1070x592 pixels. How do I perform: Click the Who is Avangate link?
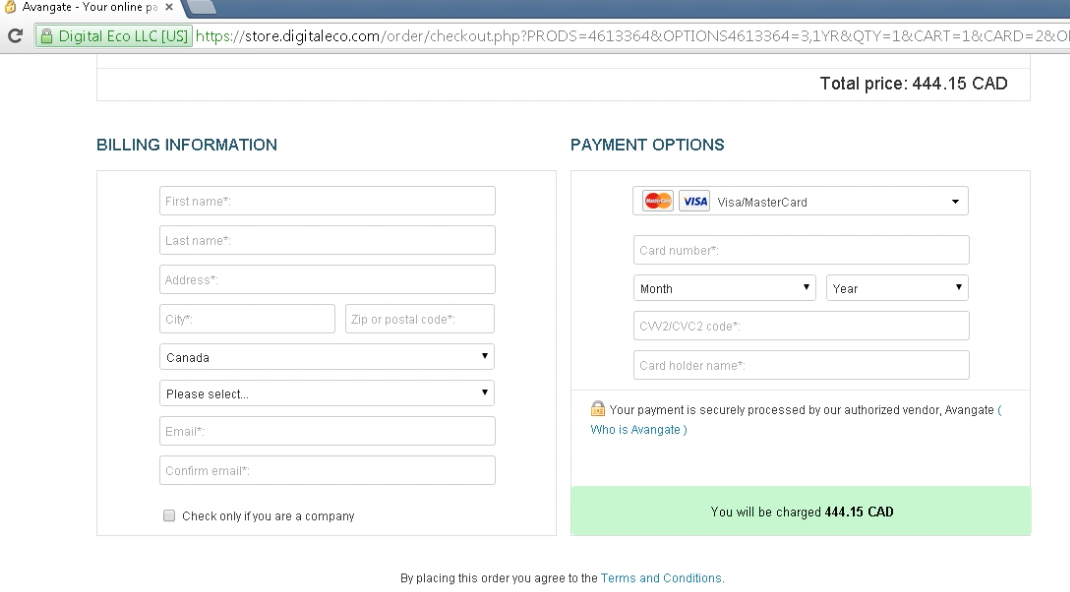pyautogui.click(x=636, y=430)
